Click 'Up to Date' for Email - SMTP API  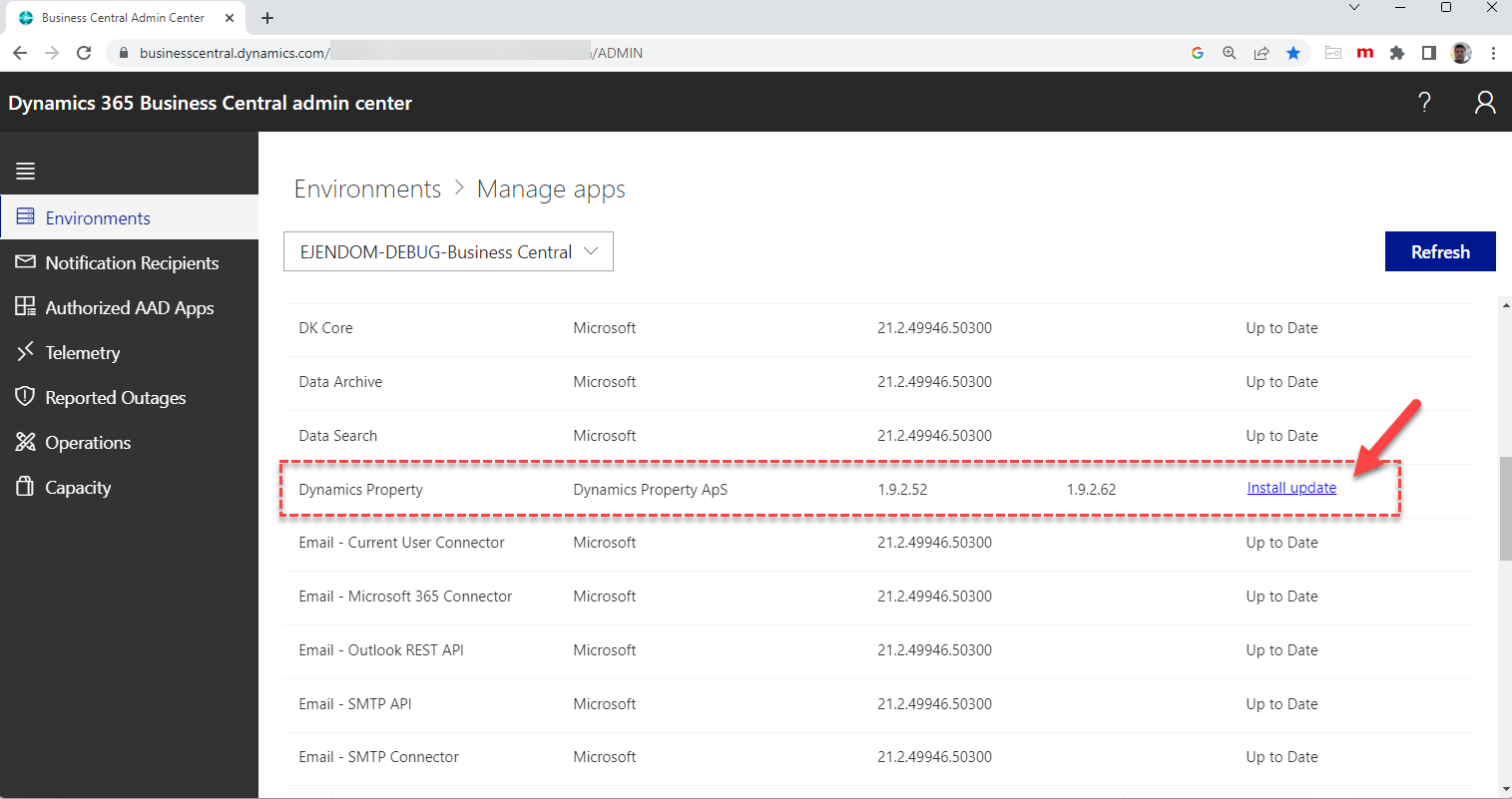pos(1281,704)
